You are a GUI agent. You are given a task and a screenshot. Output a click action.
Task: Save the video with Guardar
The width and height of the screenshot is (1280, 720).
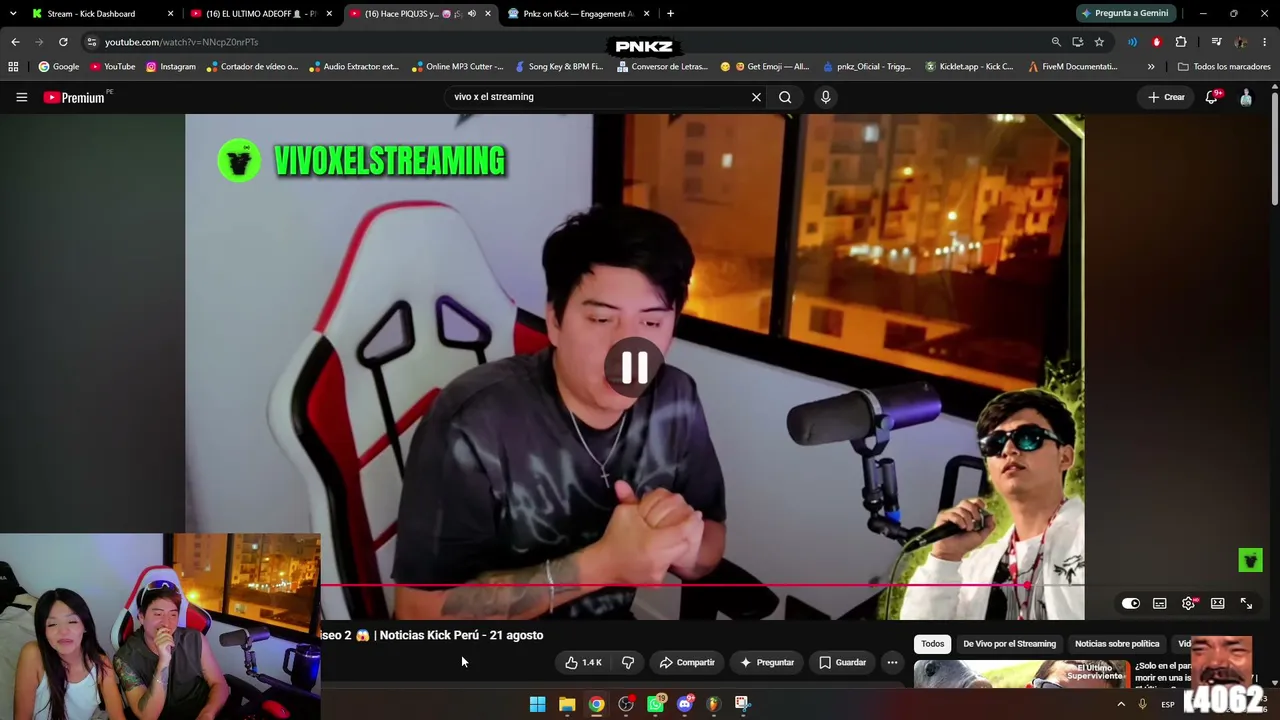coord(842,662)
